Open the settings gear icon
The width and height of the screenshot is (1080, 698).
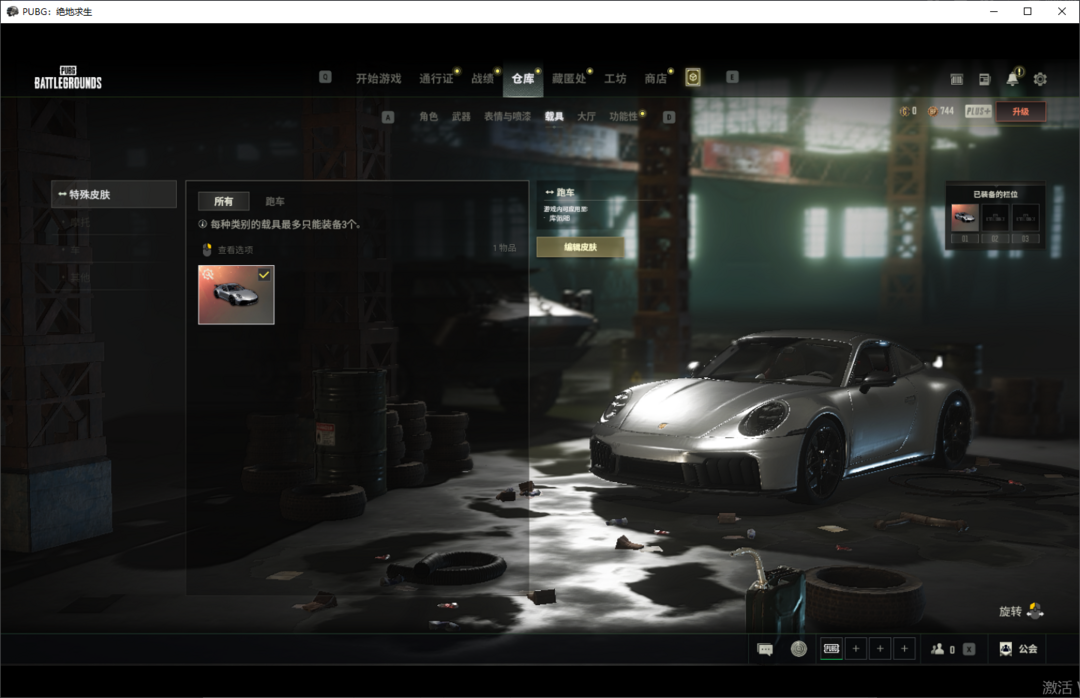pyautogui.click(x=1040, y=79)
